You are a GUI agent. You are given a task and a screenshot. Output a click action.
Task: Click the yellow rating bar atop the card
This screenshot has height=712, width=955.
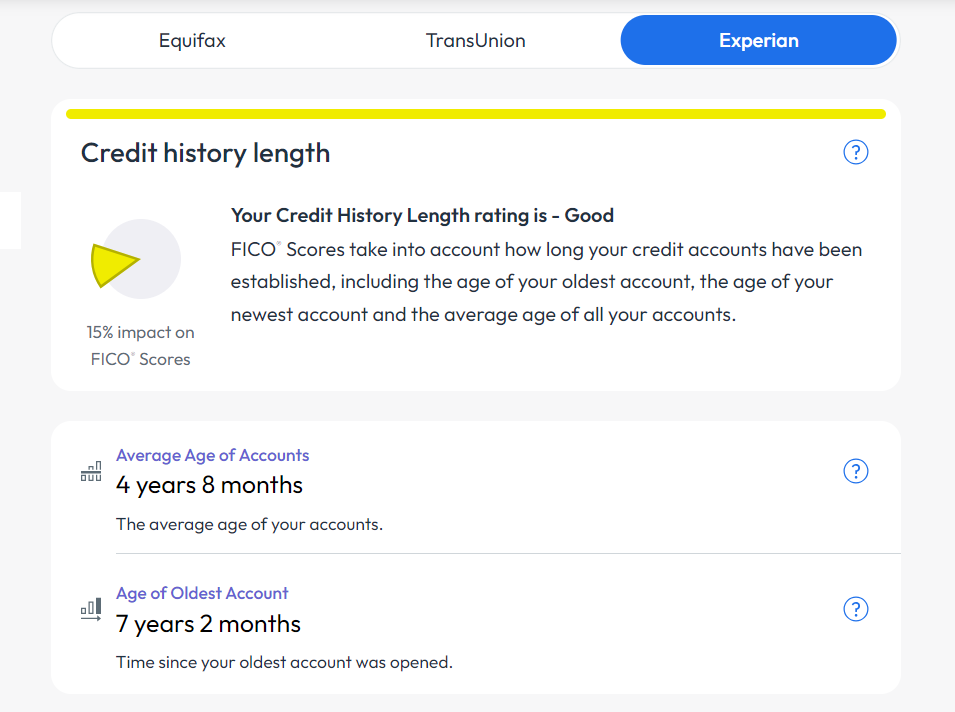[x=475, y=114]
